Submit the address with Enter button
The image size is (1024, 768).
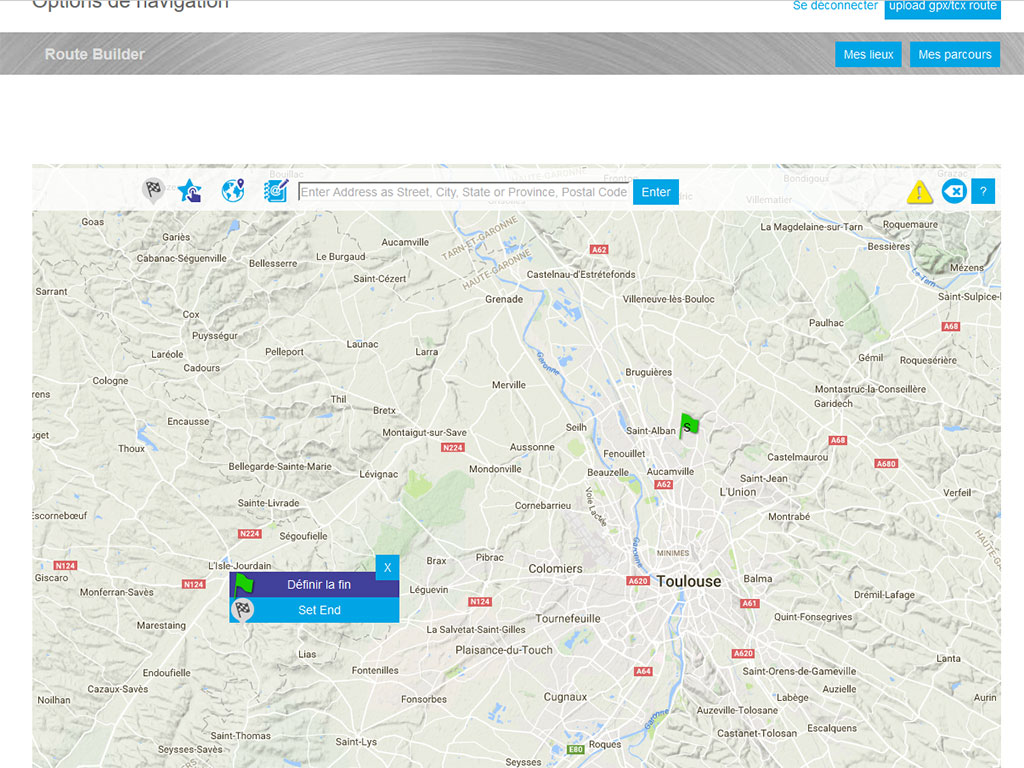click(656, 192)
